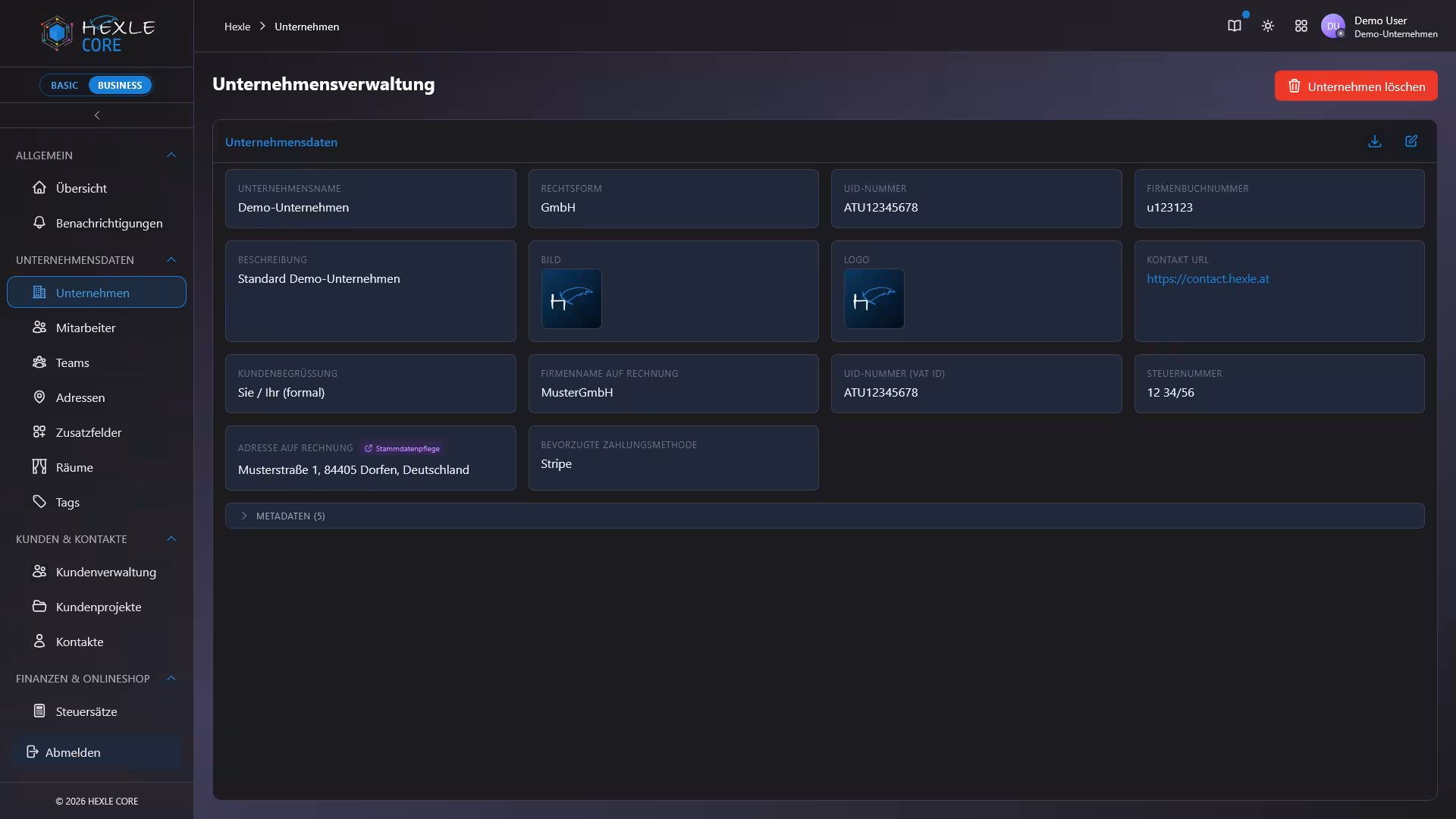Click person icon of Kontakte
The image size is (1456, 819).
(39, 641)
